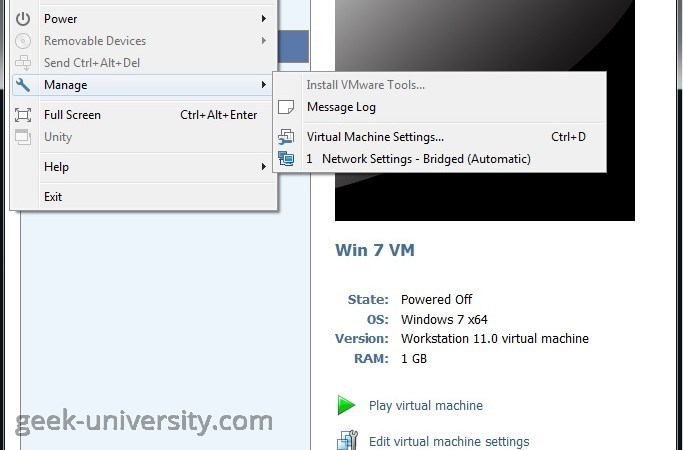Expand the Help submenu arrow
683x450 pixels.
click(264, 167)
